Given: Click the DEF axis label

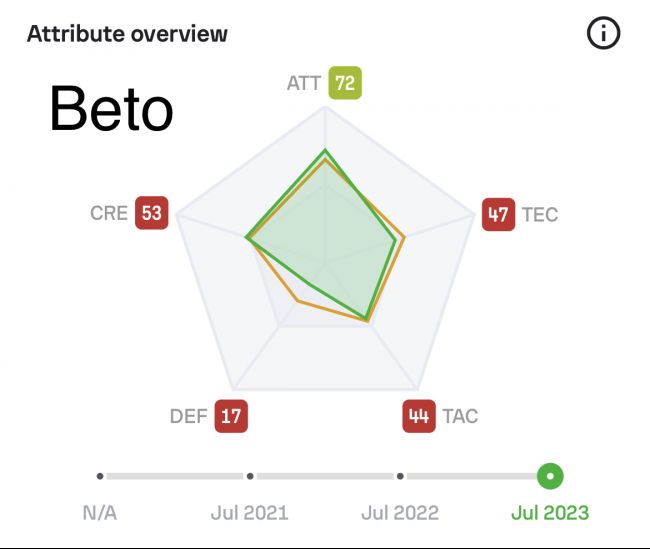Looking at the screenshot, I should pos(189,416).
